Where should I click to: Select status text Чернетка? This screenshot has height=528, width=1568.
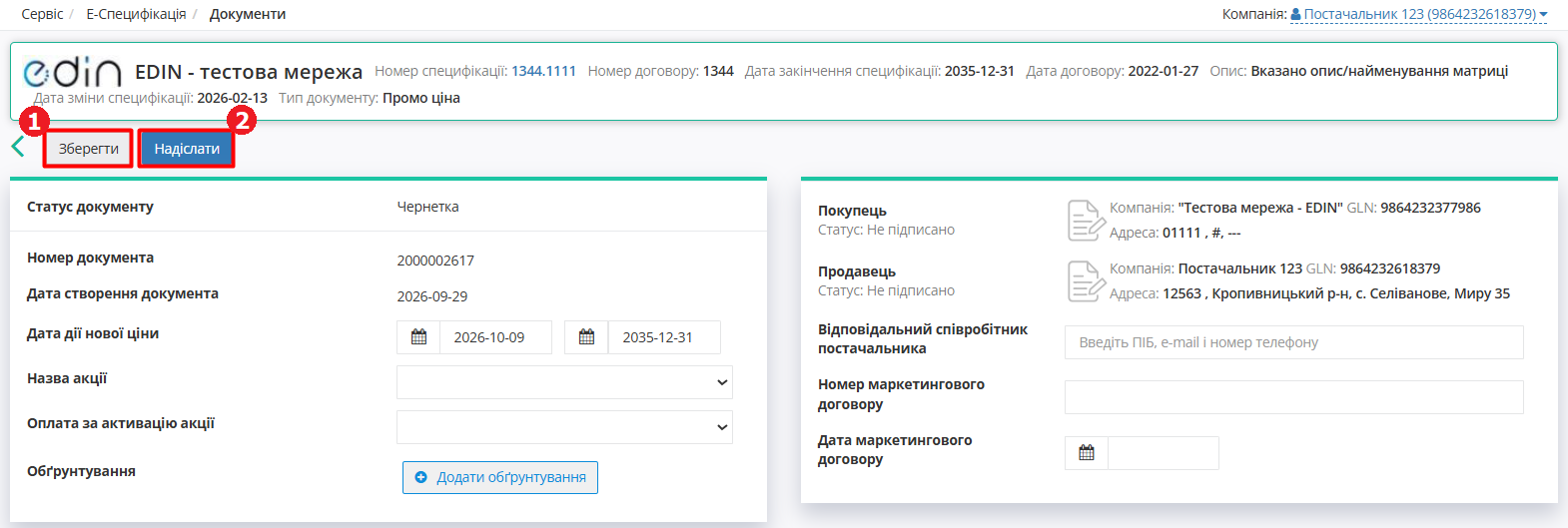(428, 207)
